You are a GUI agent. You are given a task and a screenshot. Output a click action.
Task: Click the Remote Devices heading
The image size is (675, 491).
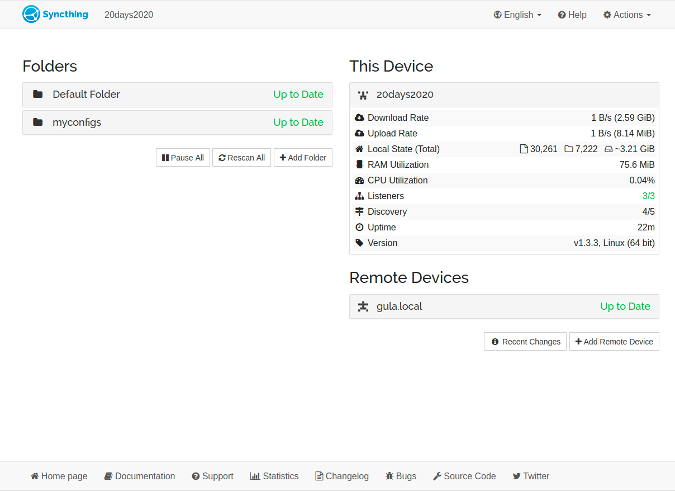409,278
